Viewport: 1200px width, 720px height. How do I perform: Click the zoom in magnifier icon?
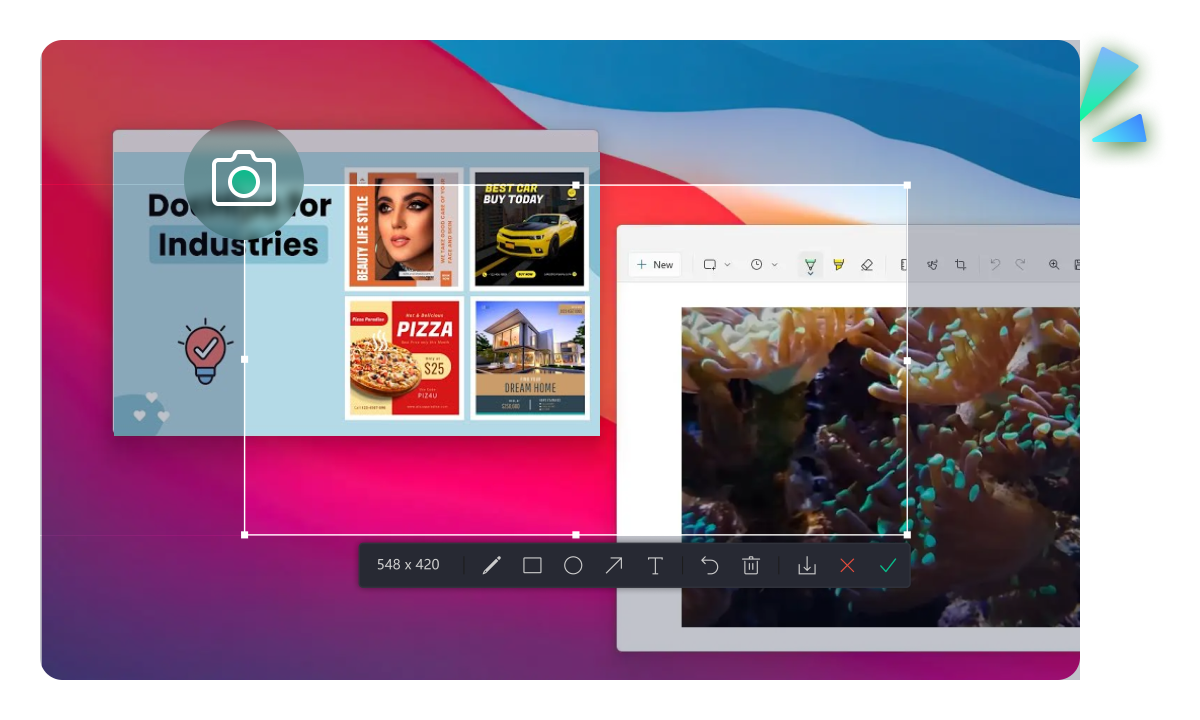pyautogui.click(x=1054, y=265)
